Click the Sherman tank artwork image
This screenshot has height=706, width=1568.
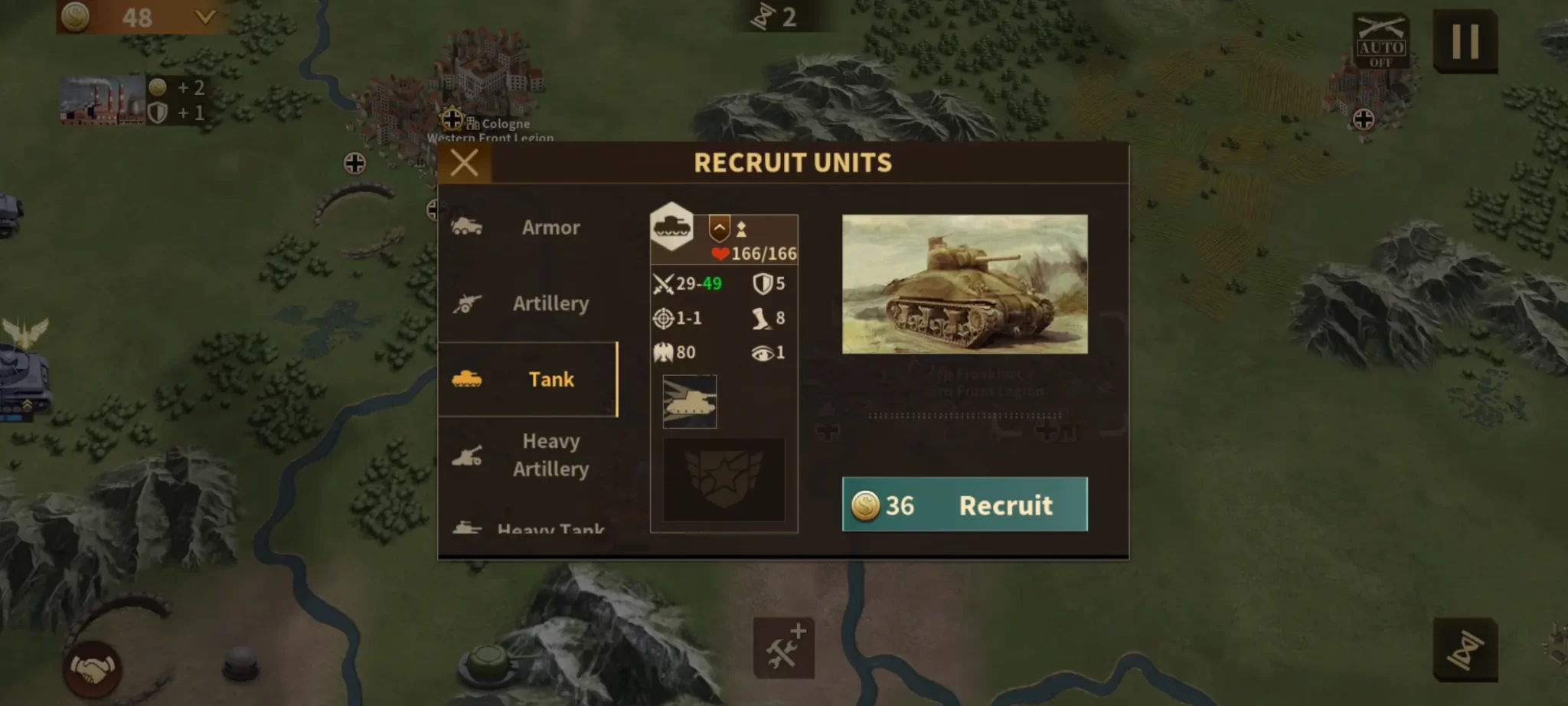coord(964,284)
